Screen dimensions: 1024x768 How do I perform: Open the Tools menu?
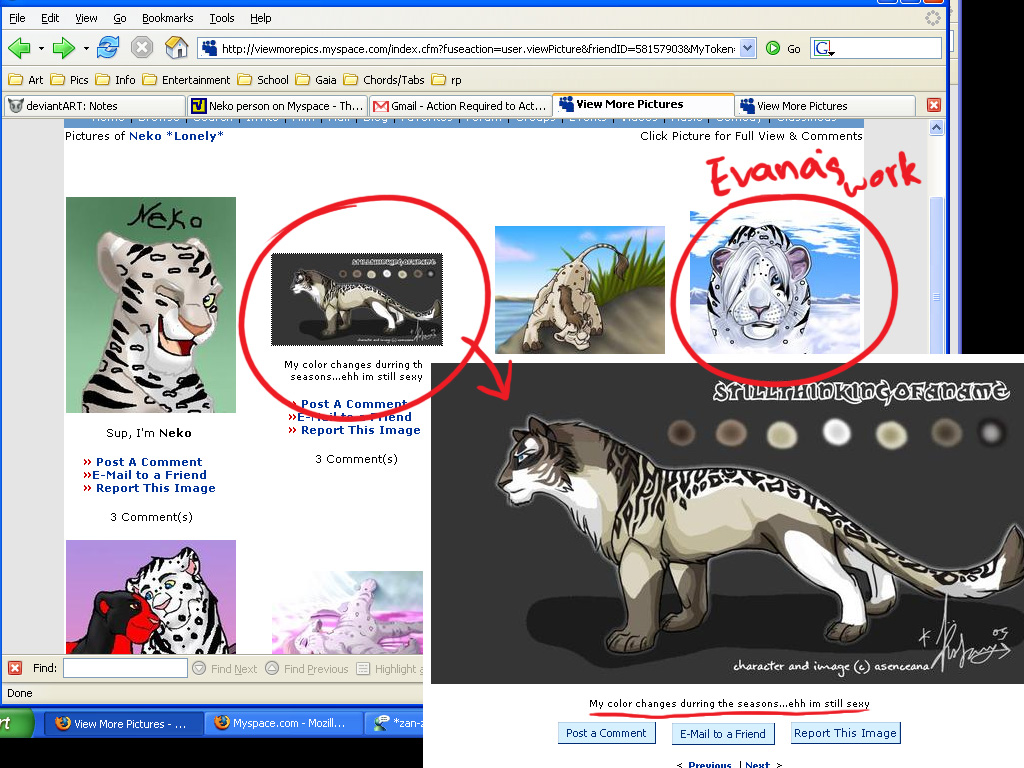221,18
